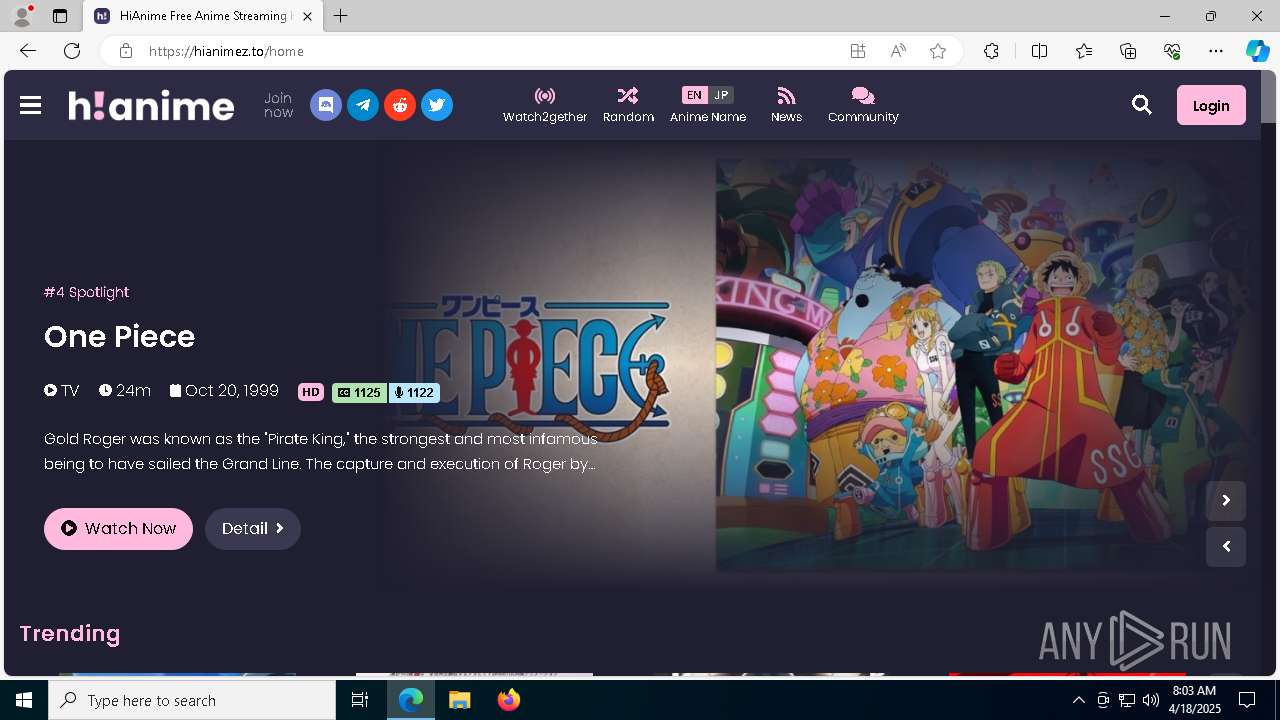
Task: Open File Explorer from taskbar
Action: [459, 700]
